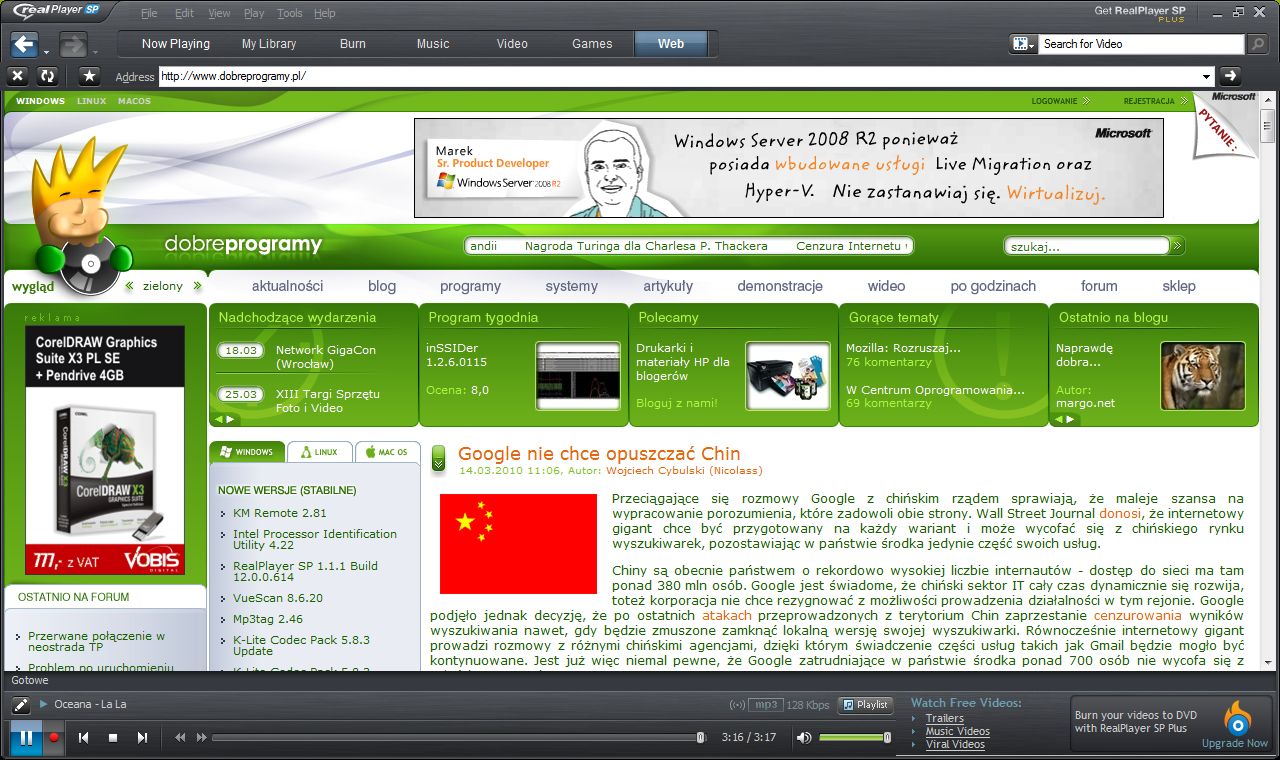Stop the playing track
The image size is (1280, 760).
(x=113, y=738)
